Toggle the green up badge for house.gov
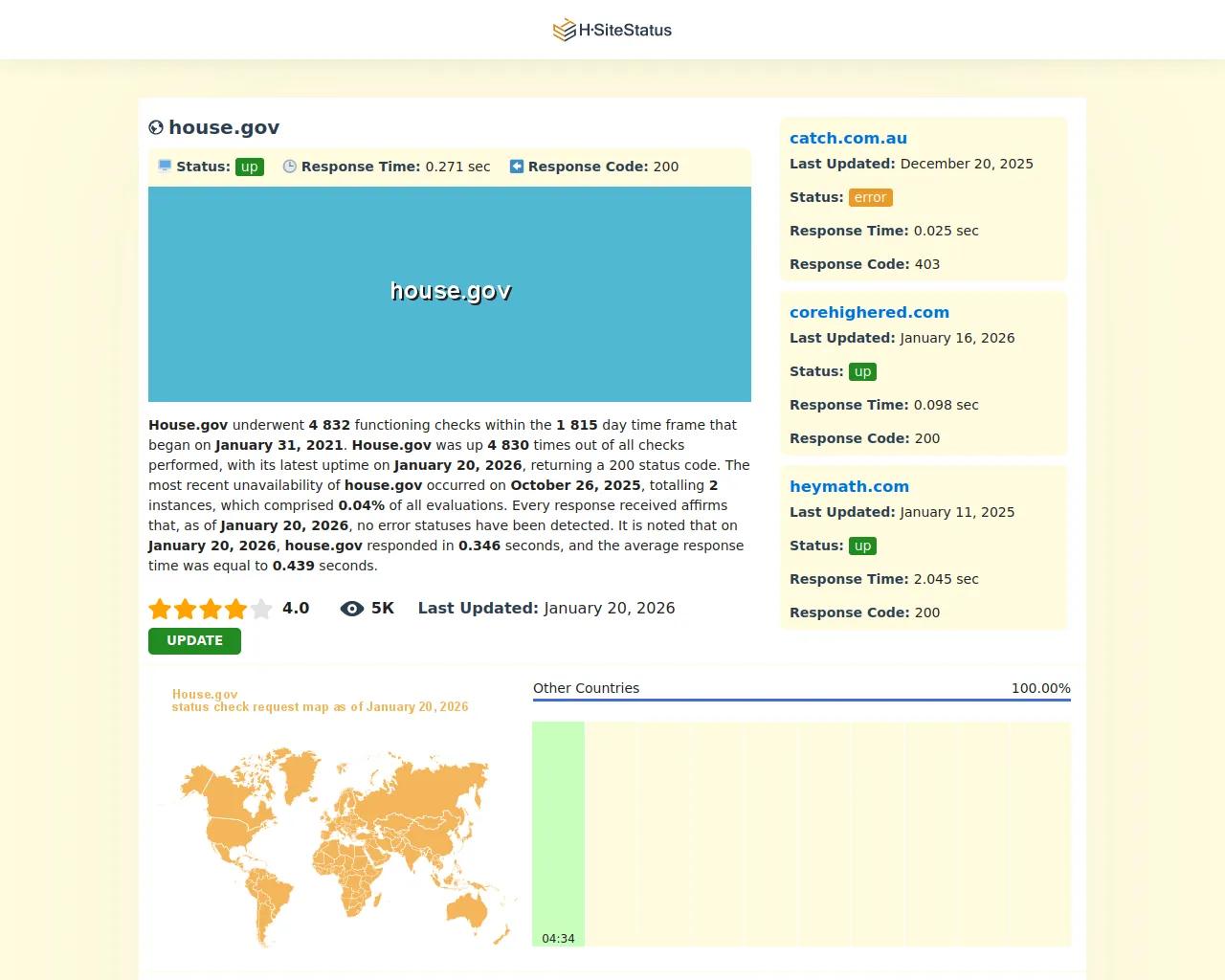The width and height of the screenshot is (1225, 980). pyautogui.click(x=249, y=166)
